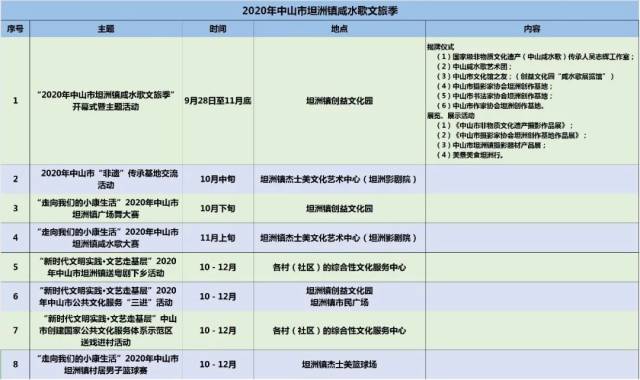The width and height of the screenshot is (640, 380).
Task: Click the sequence number "3" cell
Action: (15, 209)
